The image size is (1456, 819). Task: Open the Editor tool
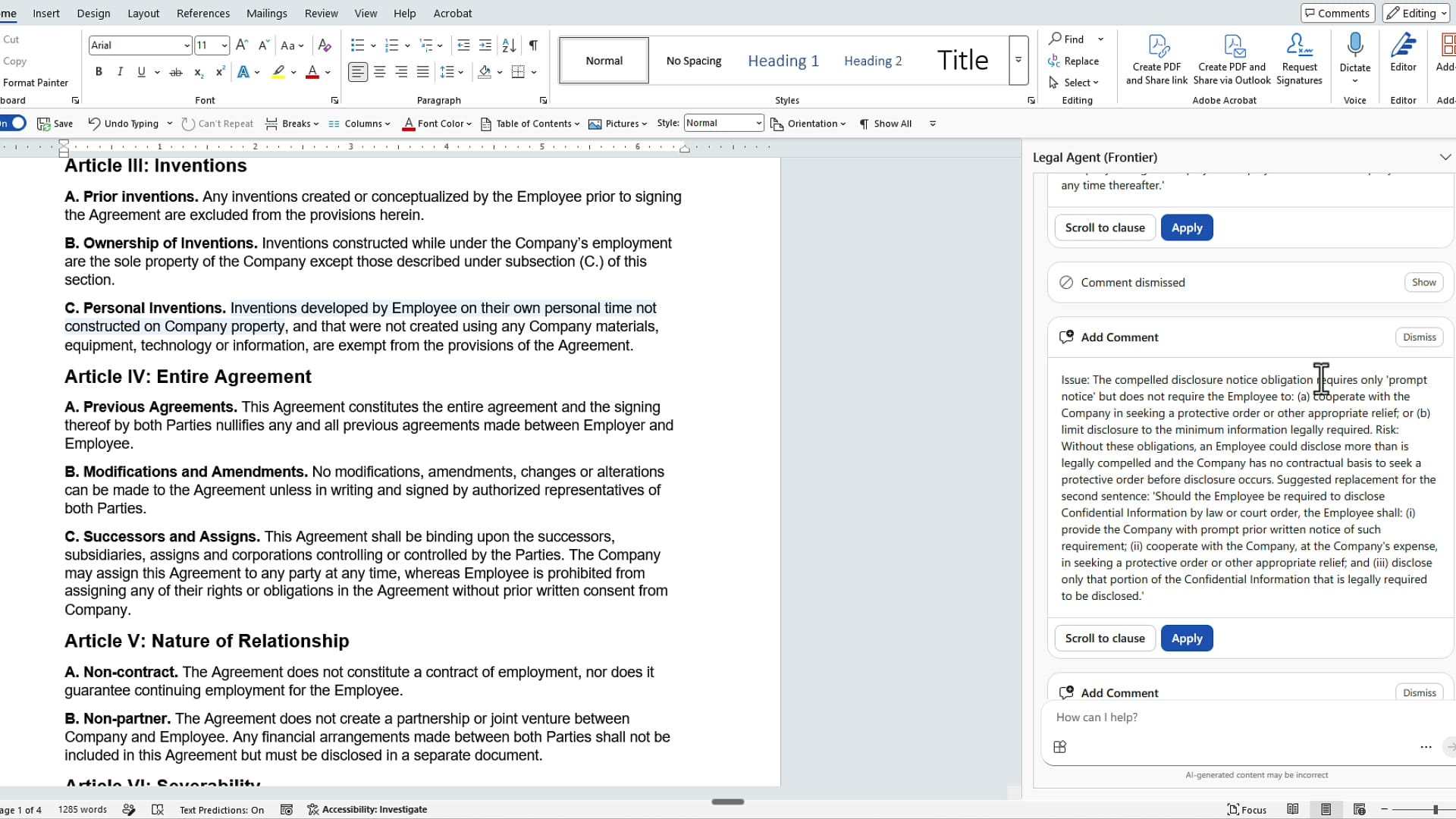pos(1403,53)
